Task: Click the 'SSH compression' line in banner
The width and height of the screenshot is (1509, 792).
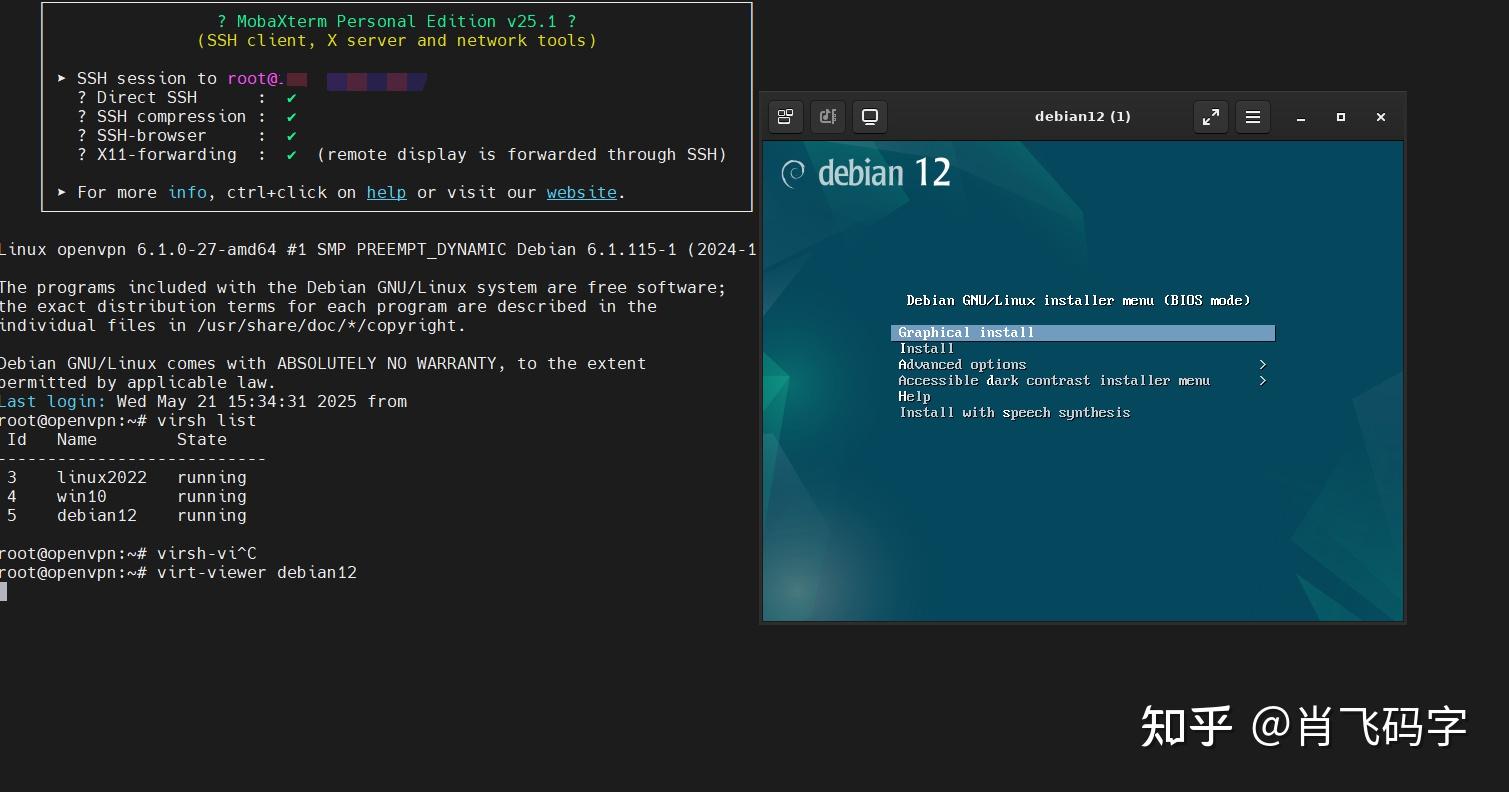Action: (187, 117)
